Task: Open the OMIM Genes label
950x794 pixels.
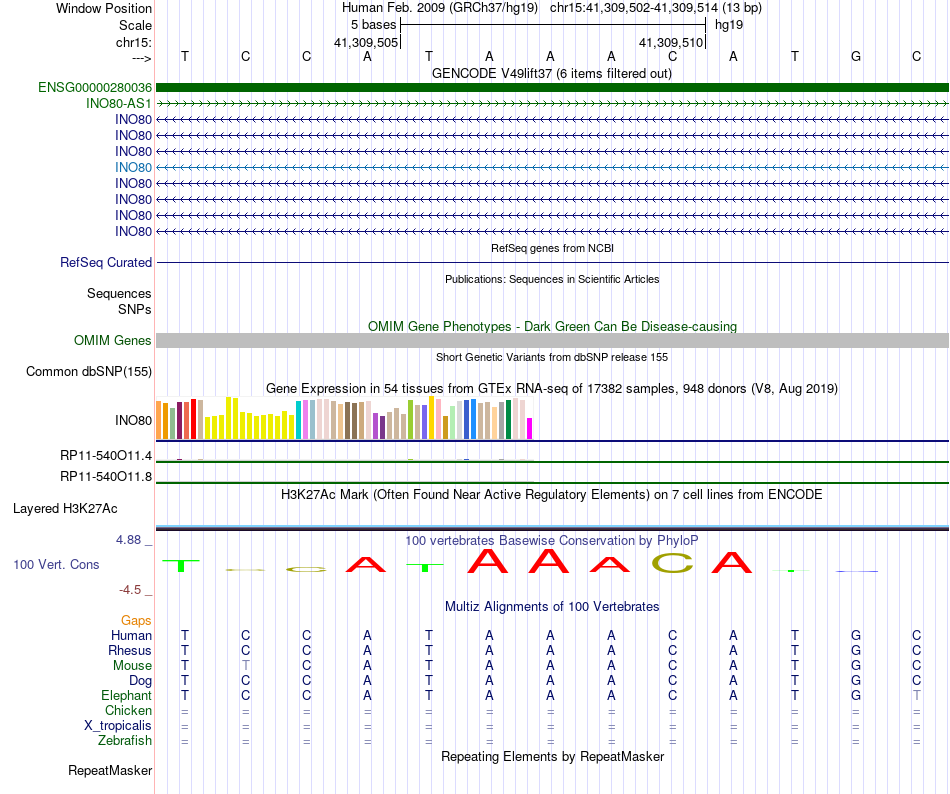Action: (112, 340)
